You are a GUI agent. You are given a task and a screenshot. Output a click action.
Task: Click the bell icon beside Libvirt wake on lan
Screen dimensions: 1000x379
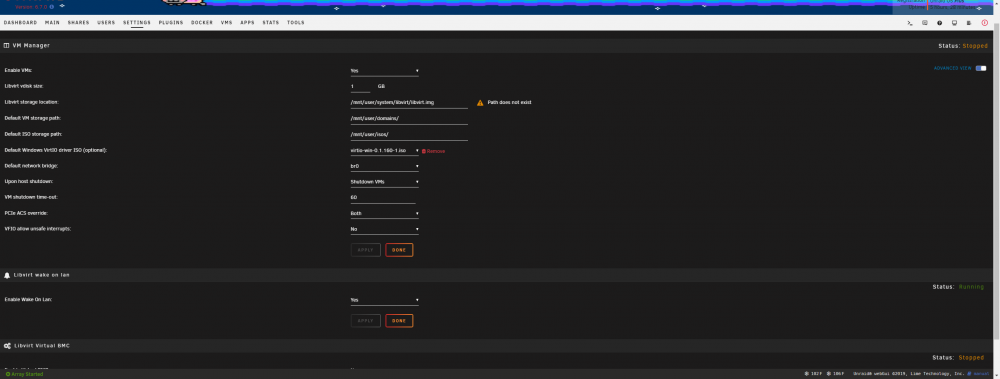pyautogui.click(x=7, y=275)
